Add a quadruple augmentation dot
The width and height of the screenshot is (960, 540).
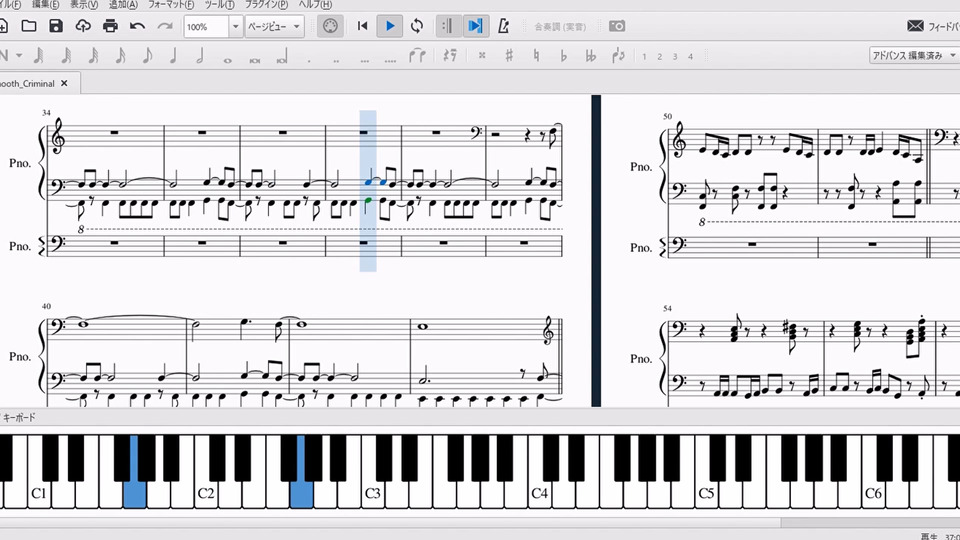point(390,61)
